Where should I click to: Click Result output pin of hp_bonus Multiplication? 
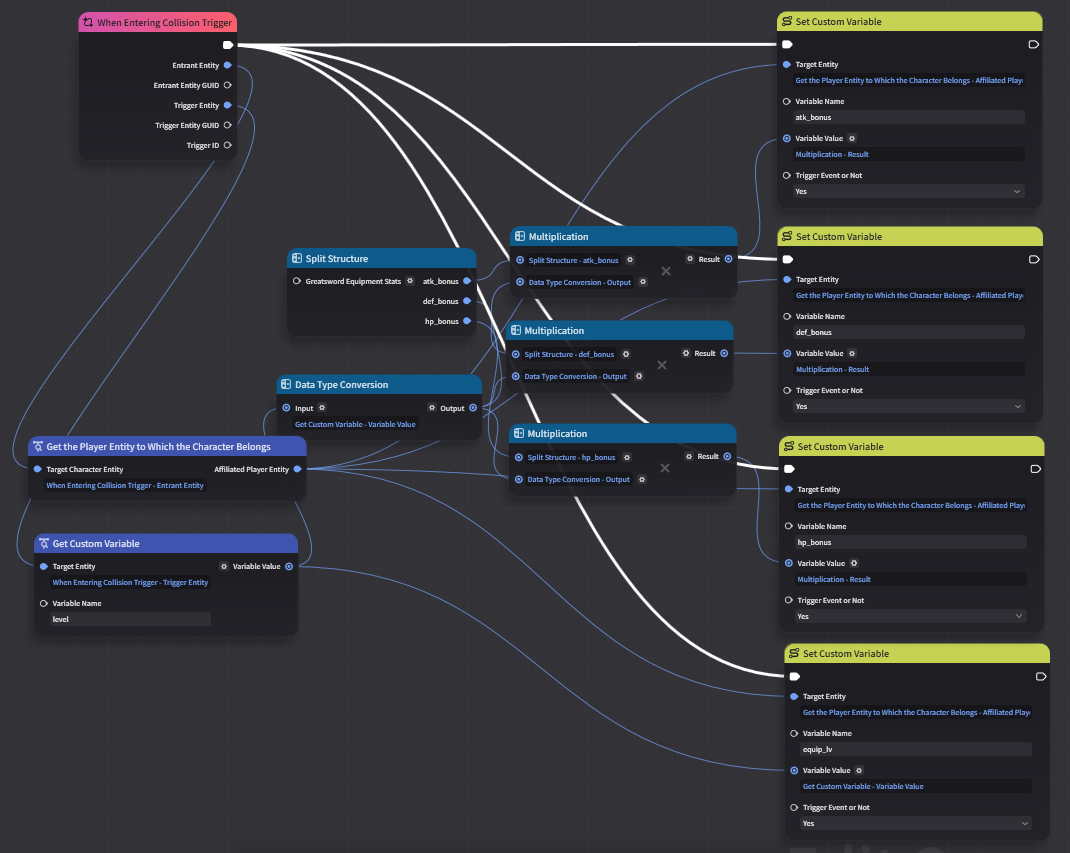727,456
